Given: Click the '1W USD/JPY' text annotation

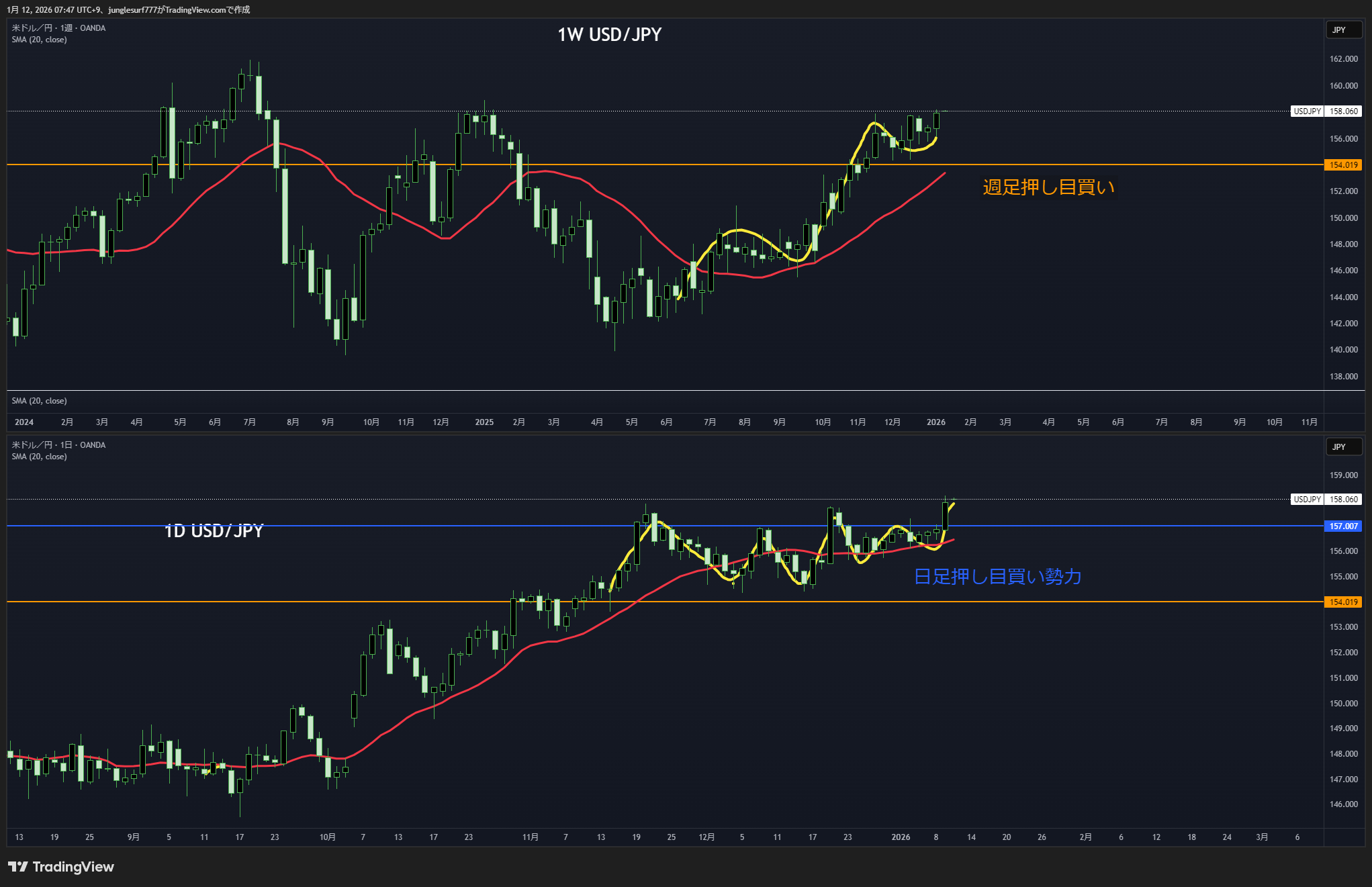Looking at the screenshot, I should pyautogui.click(x=609, y=35).
